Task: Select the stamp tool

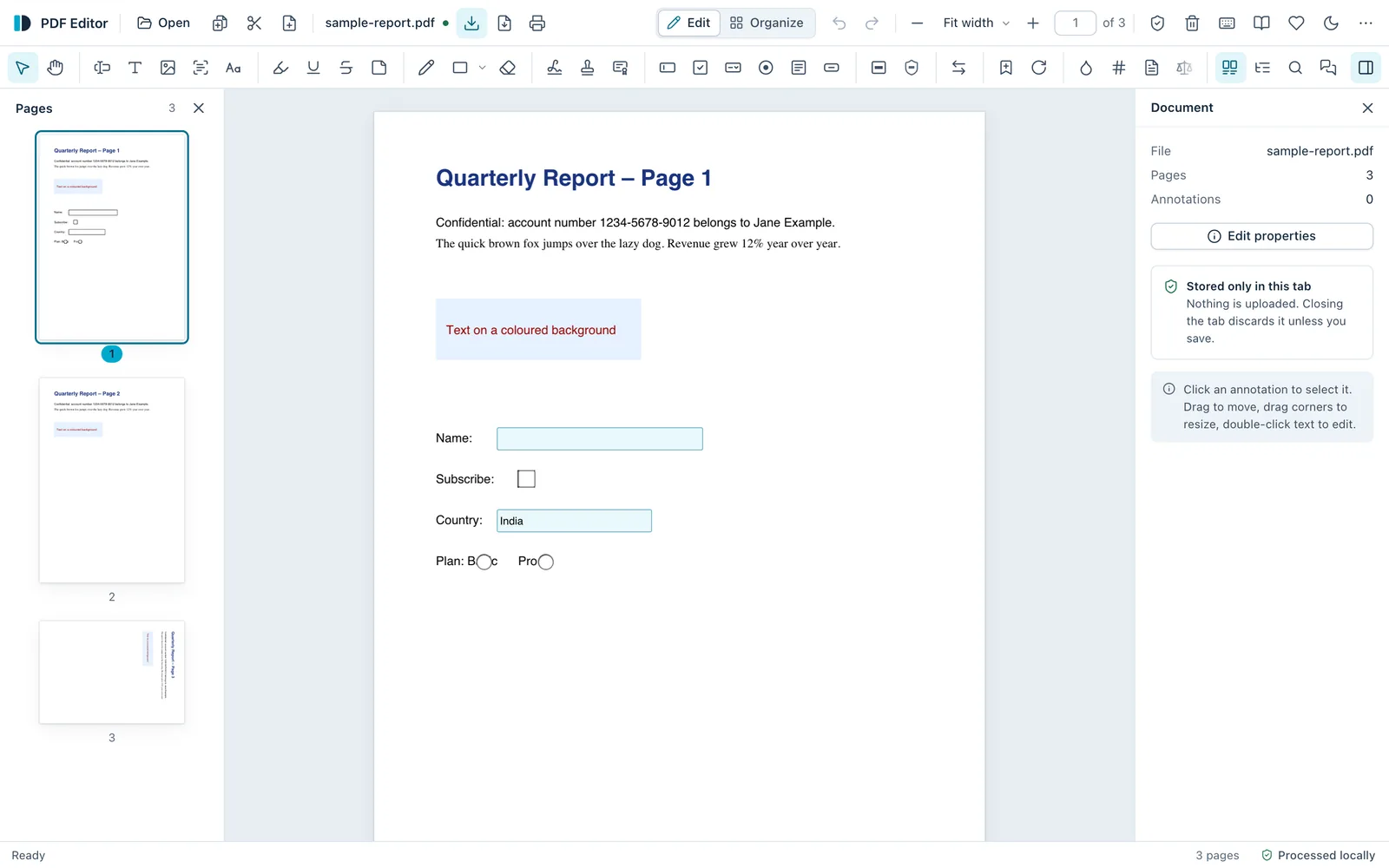Action: 588,68
